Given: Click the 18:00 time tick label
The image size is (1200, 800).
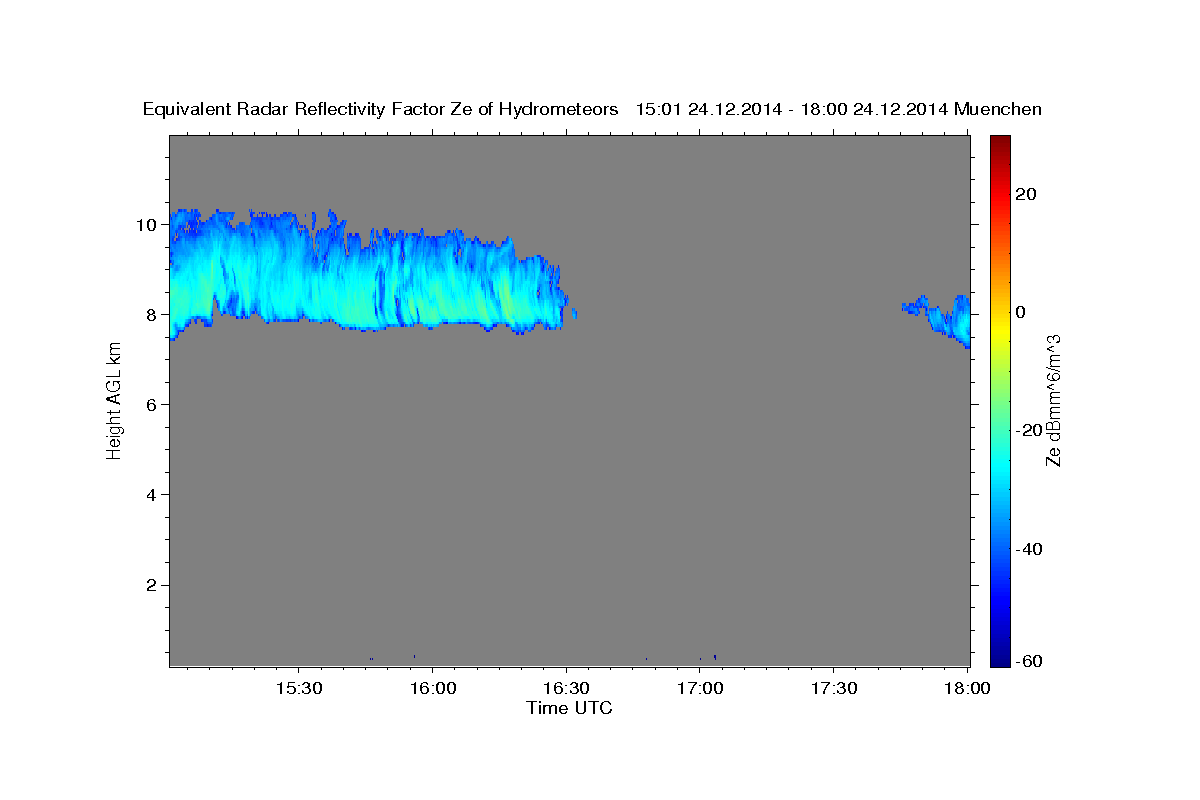Looking at the screenshot, I should [x=968, y=689].
